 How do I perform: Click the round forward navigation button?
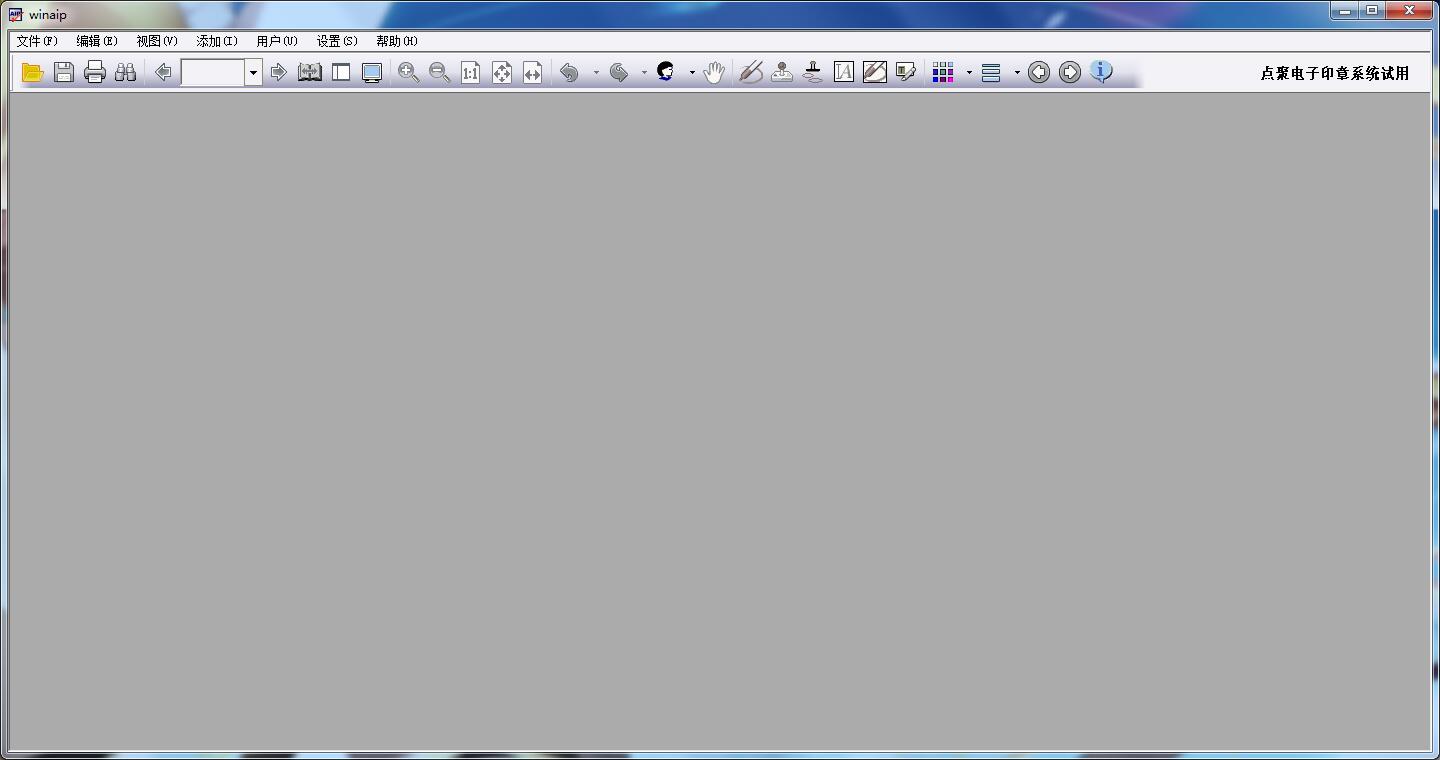(1070, 72)
